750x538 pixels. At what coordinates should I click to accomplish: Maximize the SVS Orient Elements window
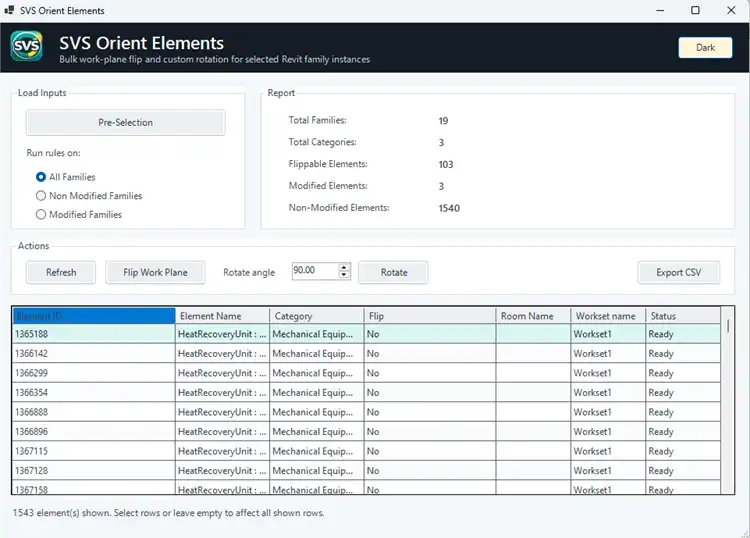pos(695,10)
